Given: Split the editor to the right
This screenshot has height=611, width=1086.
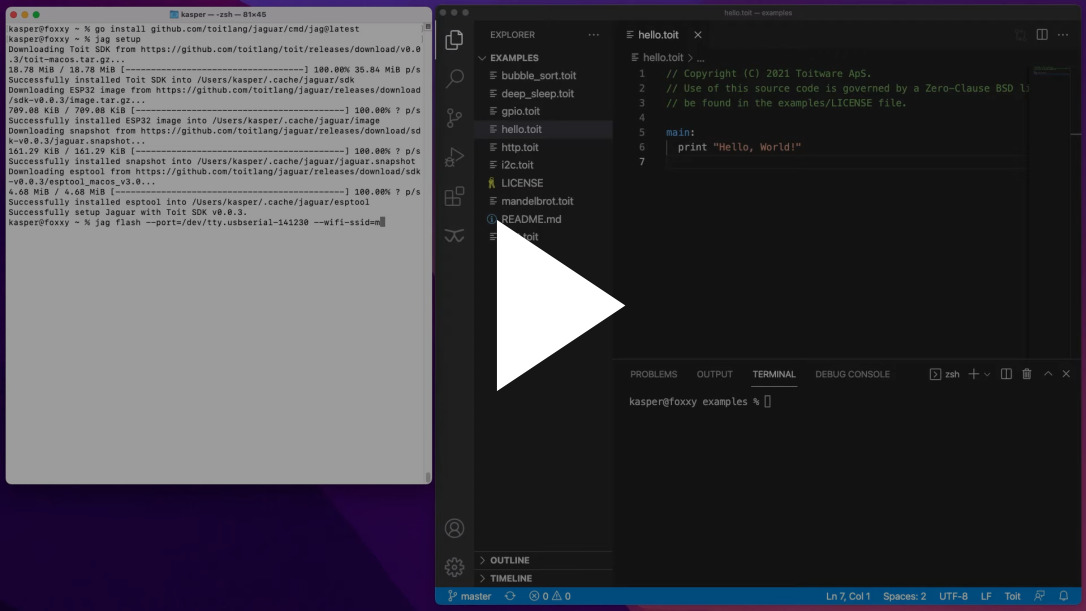Looking at the screenshot, I should pyautogui.click(x=1042, y=35).
